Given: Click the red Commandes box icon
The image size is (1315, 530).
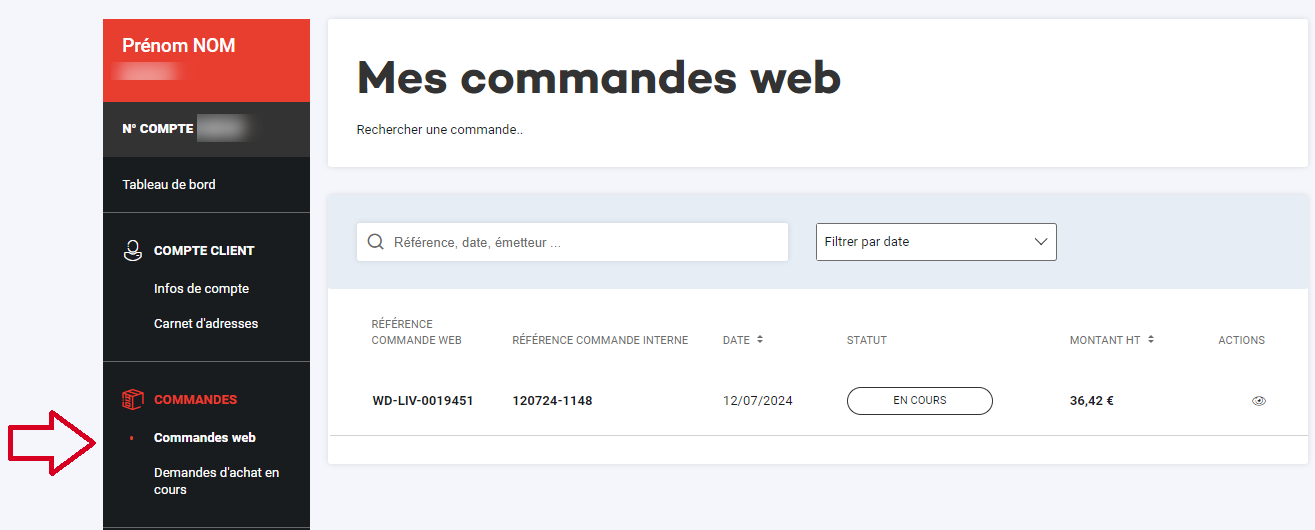Looking at the screenshot, I should point(132,400).
